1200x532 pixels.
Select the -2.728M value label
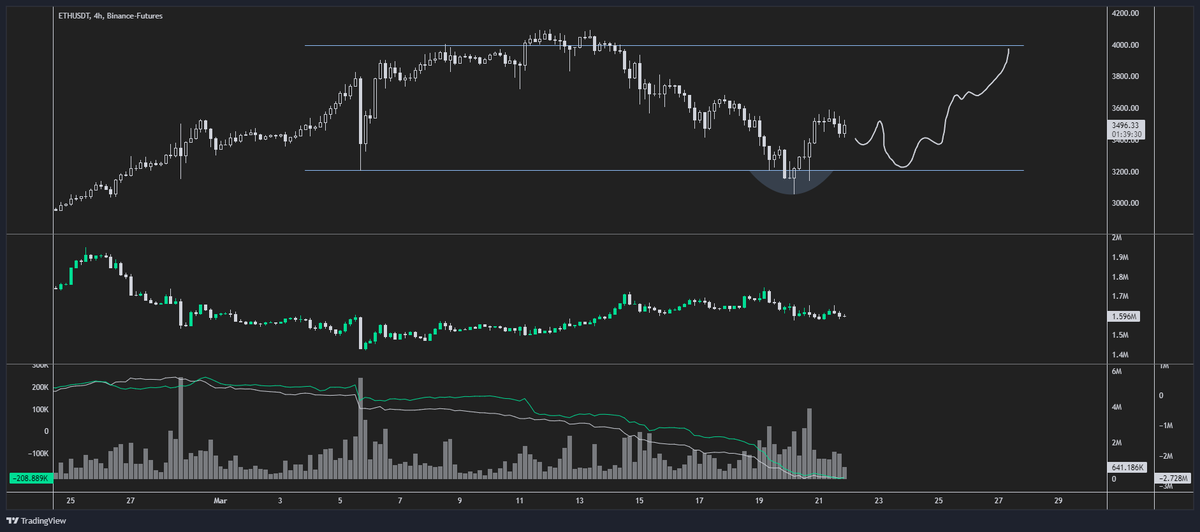point(1171,479)
